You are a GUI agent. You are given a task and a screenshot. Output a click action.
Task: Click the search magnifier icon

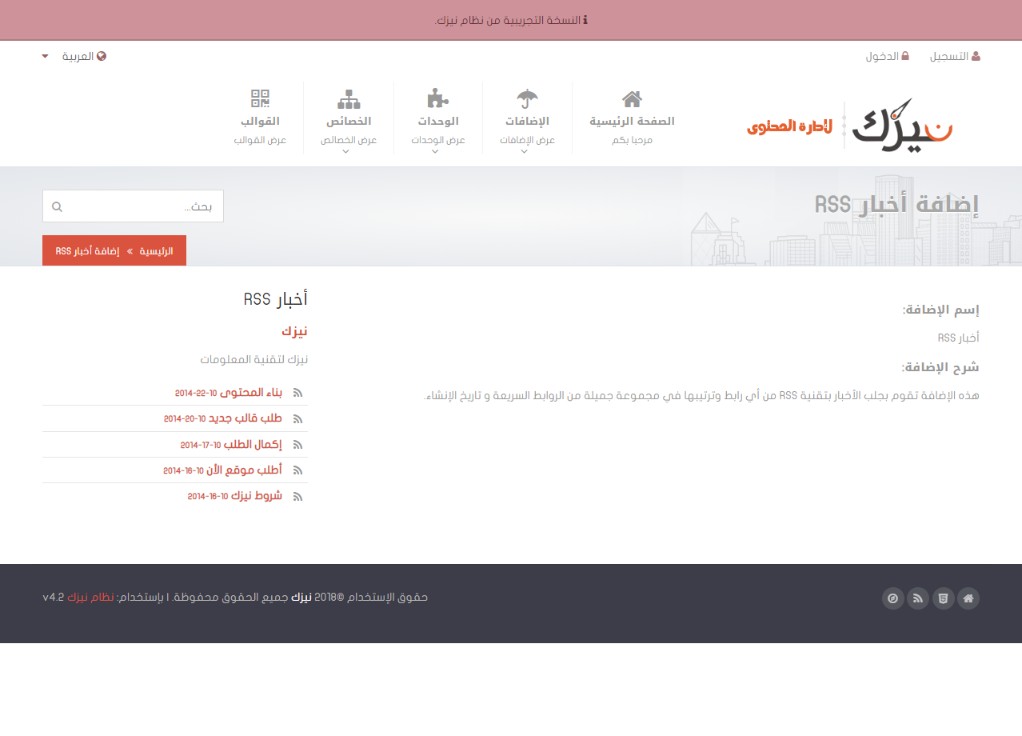(x=57, y=207)
